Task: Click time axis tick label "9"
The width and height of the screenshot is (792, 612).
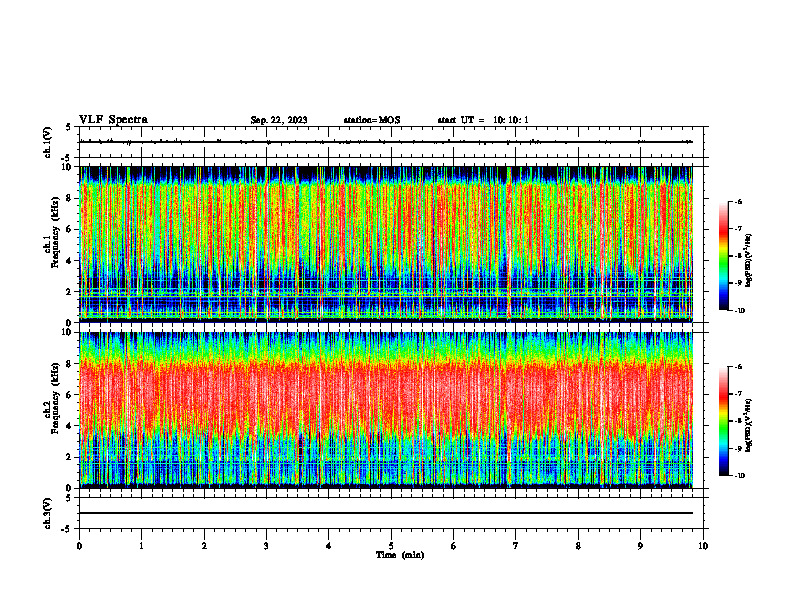Action: click(x=640, y=546)
